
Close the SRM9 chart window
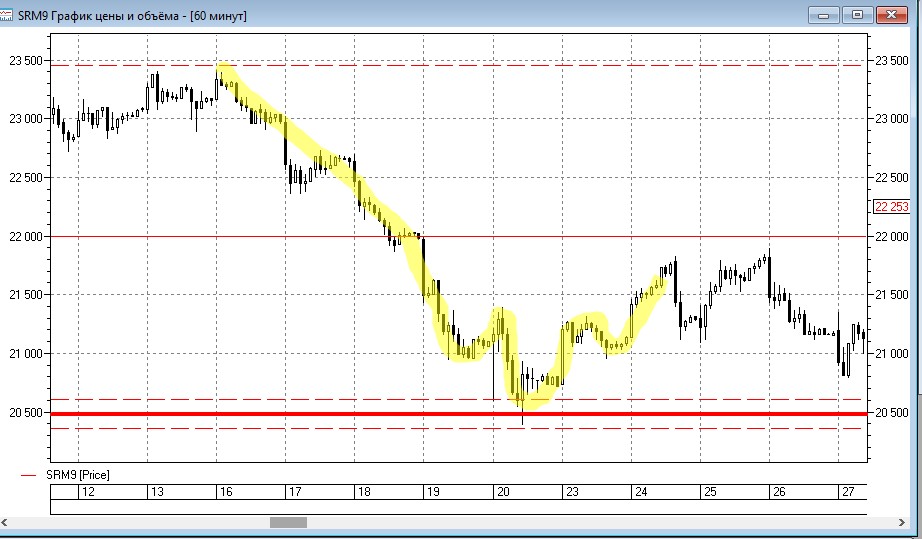891,15
